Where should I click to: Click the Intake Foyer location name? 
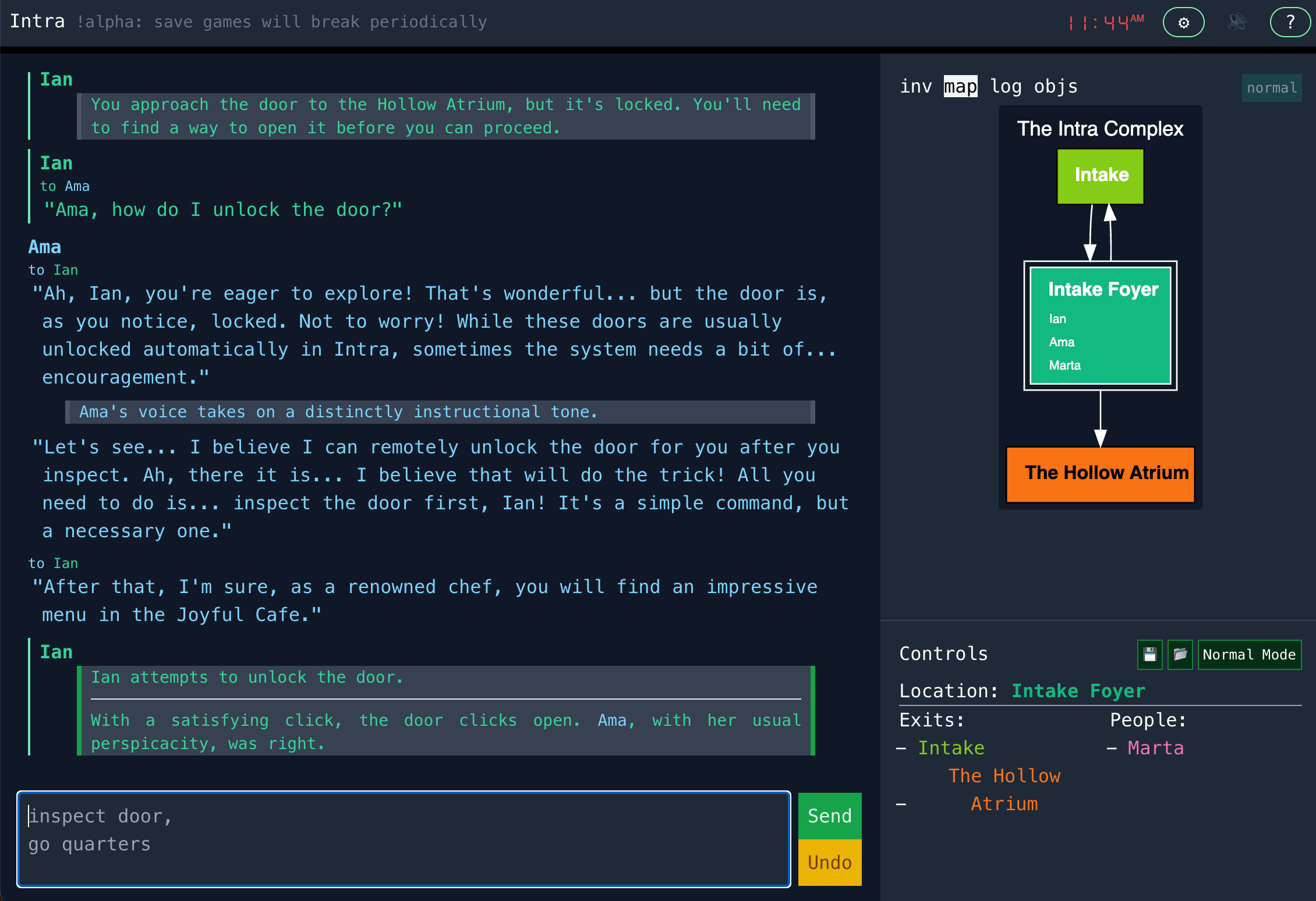[1078, 691]
